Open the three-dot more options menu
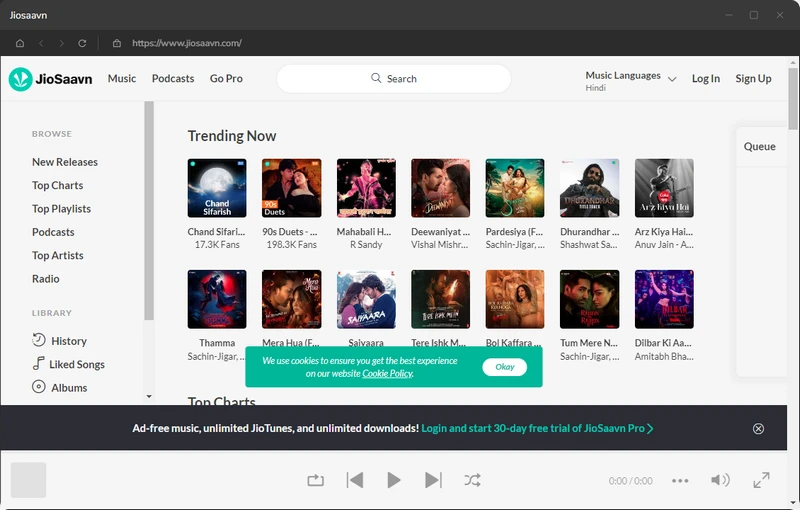 point(680,481)
